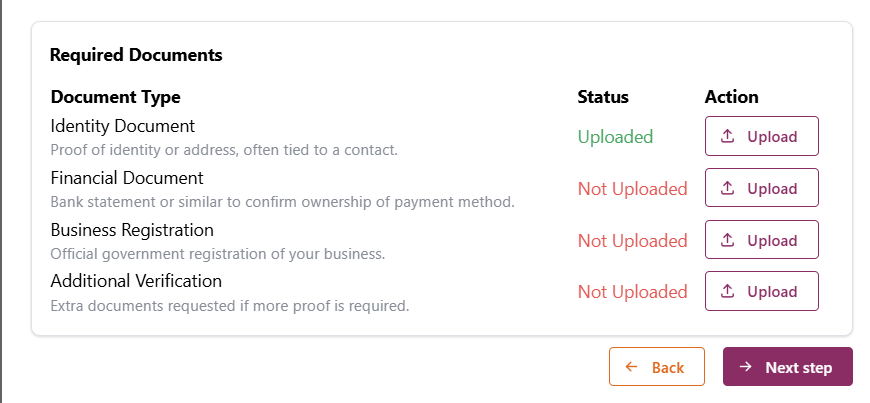Click the Document Type column header

pos(115,97)
